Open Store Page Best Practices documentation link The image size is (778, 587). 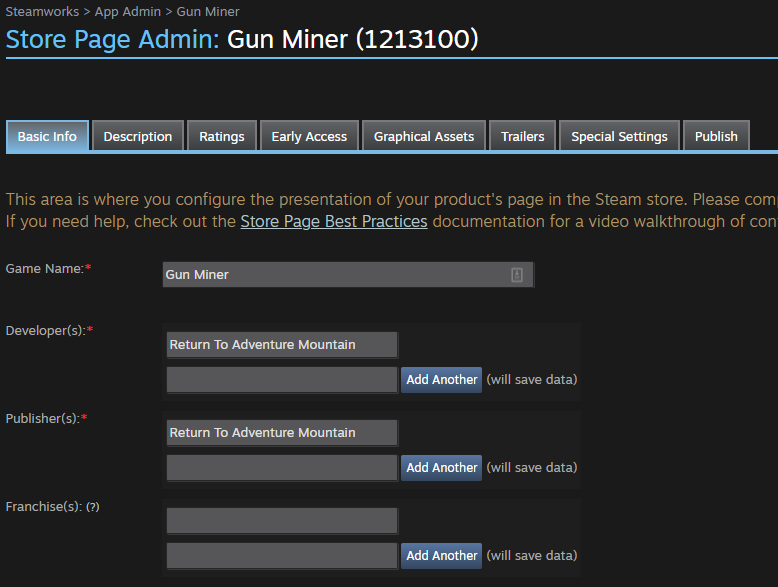point(334,221)
